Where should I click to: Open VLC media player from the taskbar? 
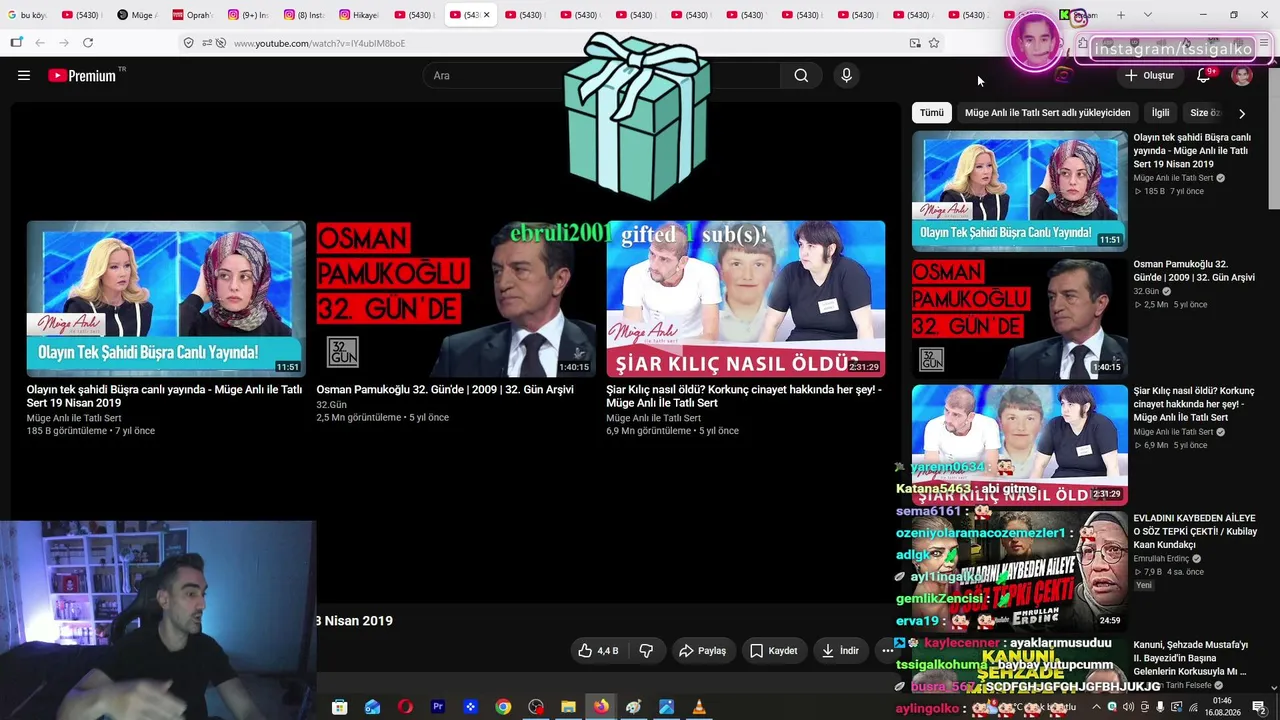pos(699,707)
